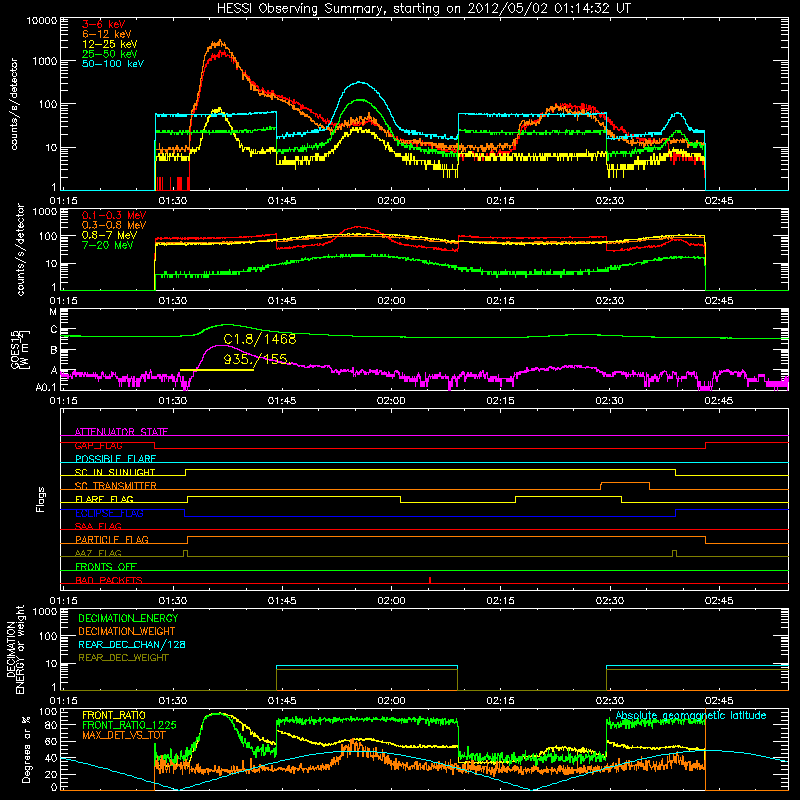Select the green '25-50 keV' legend label
The height and width of the screenshot is (800, 800).
coord(110,54)
